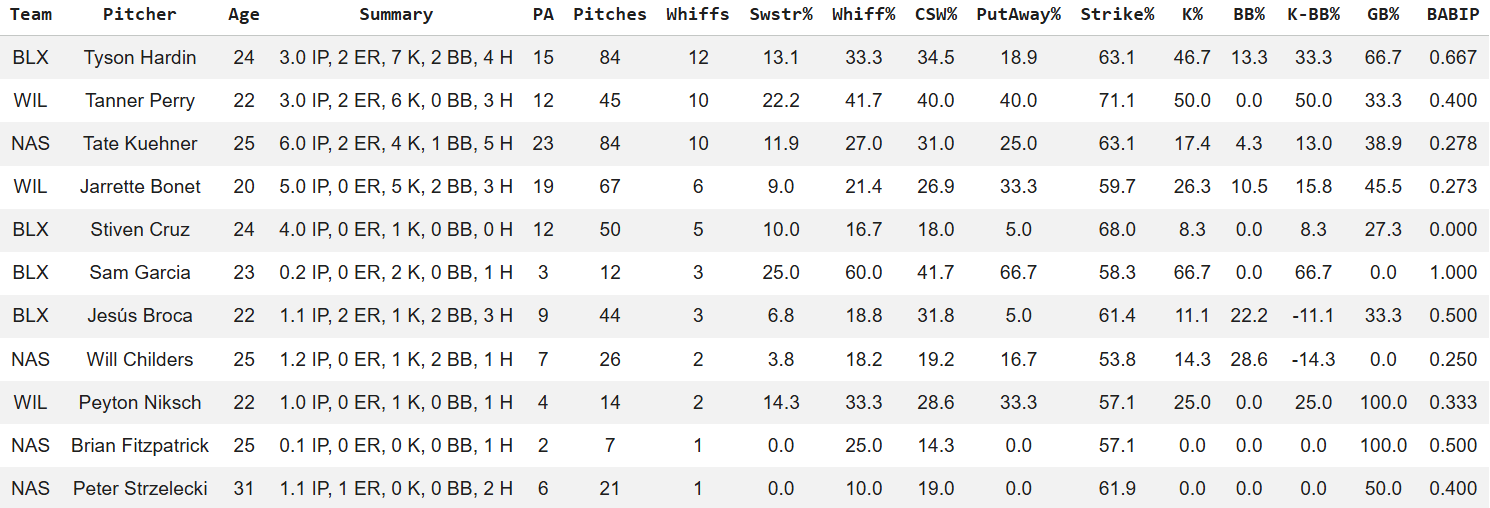This screenshot has height=508, width=1490.
Task: Open Brian Fitzpatrick's pitcher entry
Action: coord(140,446)
